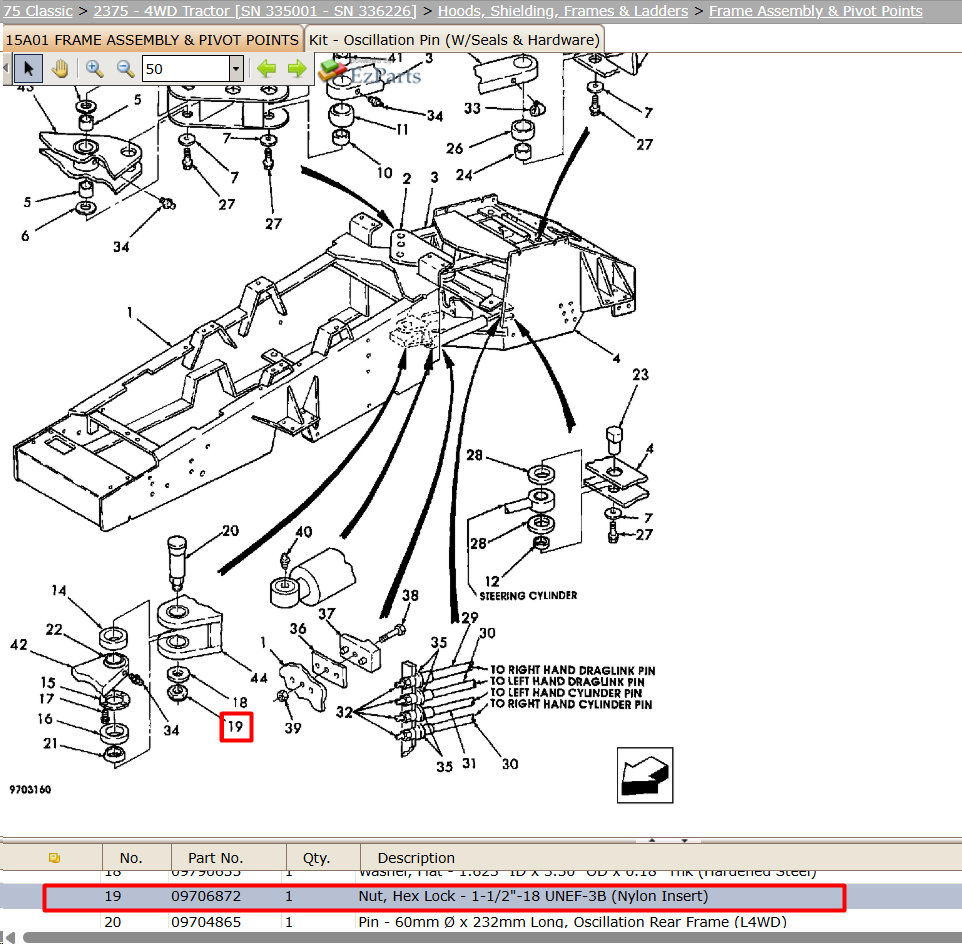
Task: Select part number 09704865 cell
Action: click(x=206, y=922)
